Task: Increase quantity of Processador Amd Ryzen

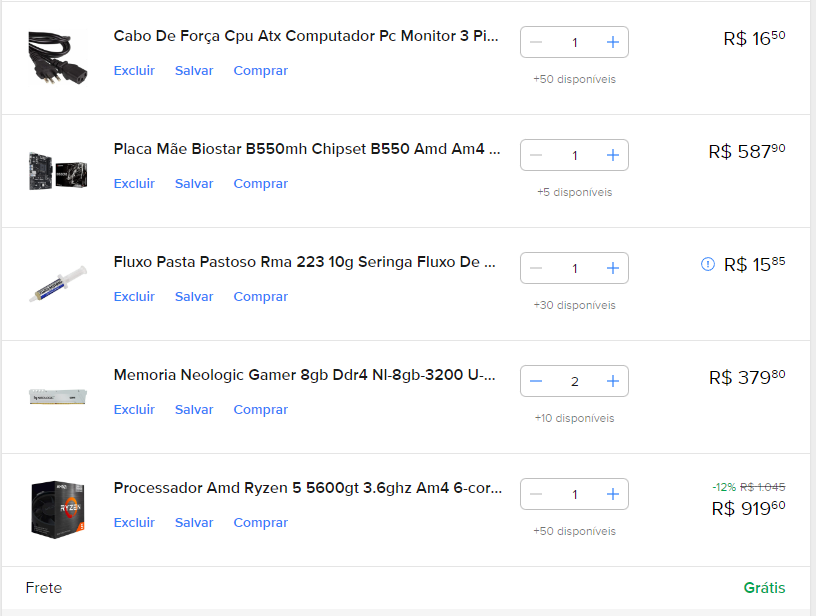Action: [x=613, y=494]
